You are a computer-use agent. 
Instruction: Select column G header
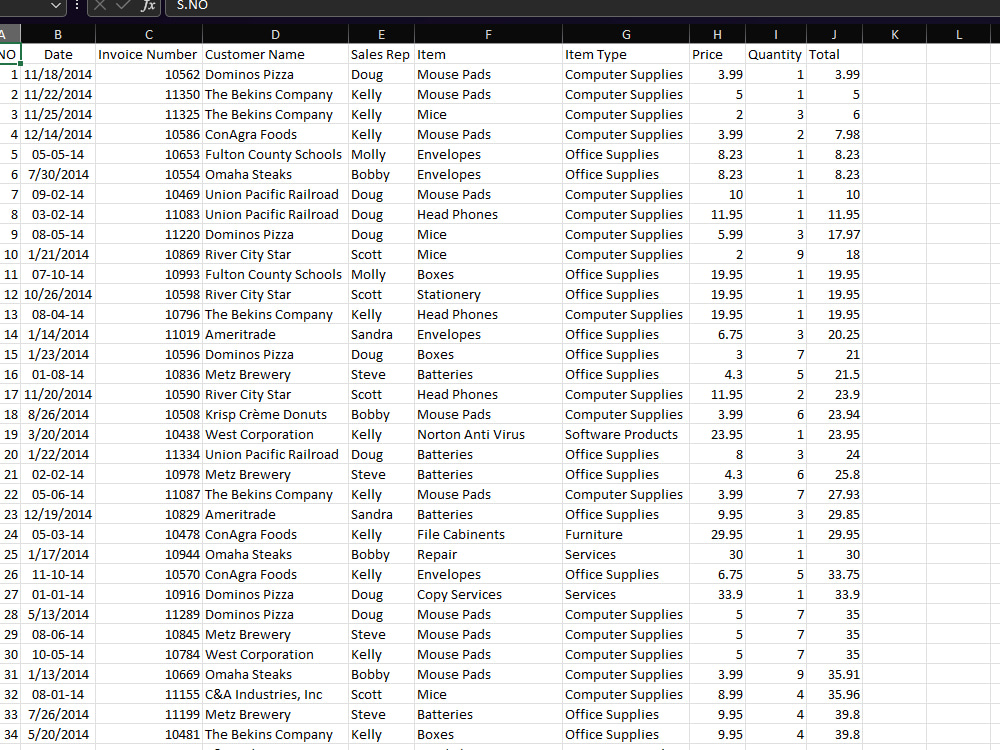[x=626, y=34]
